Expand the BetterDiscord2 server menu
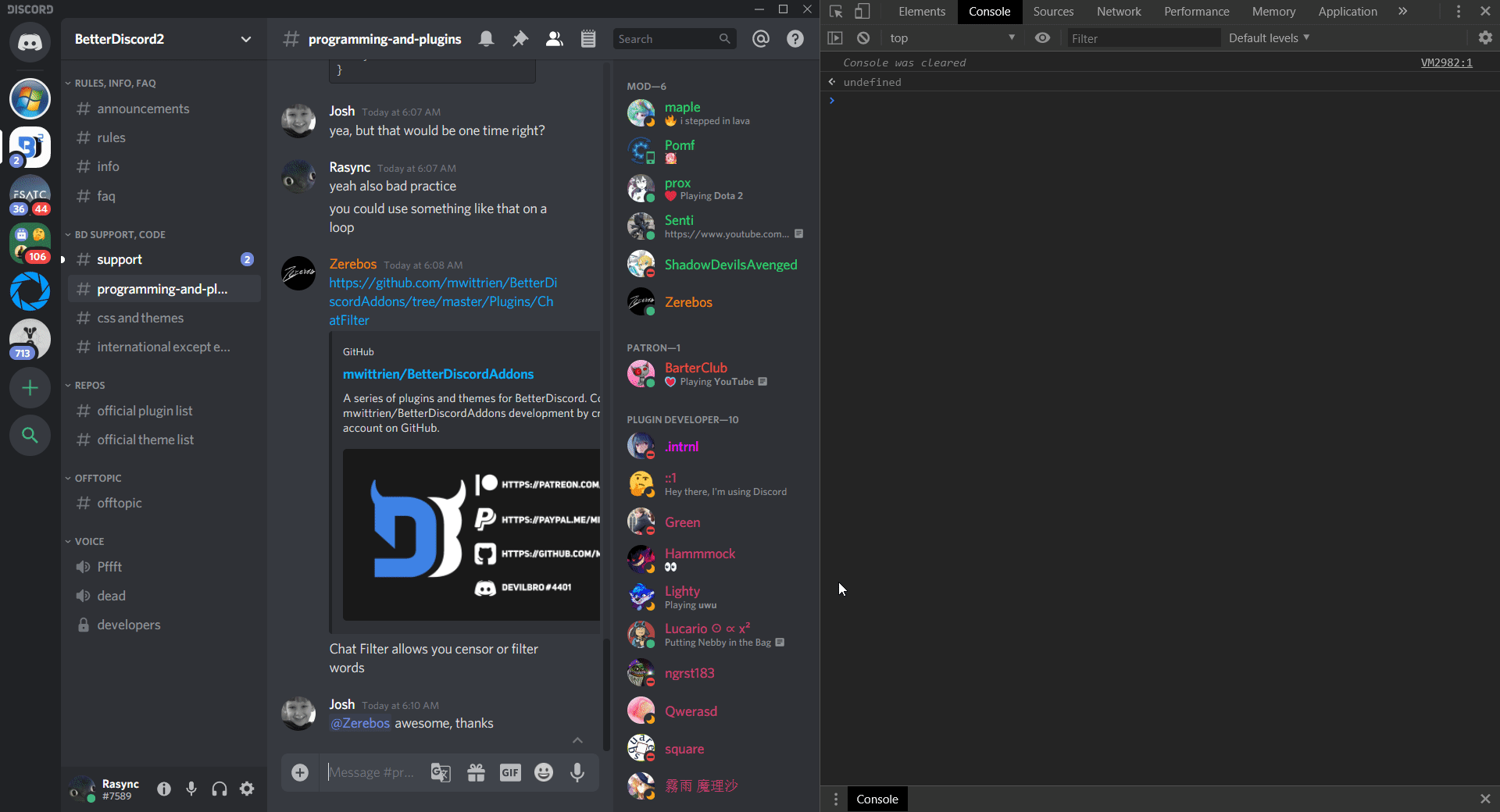 coord(245,39)
